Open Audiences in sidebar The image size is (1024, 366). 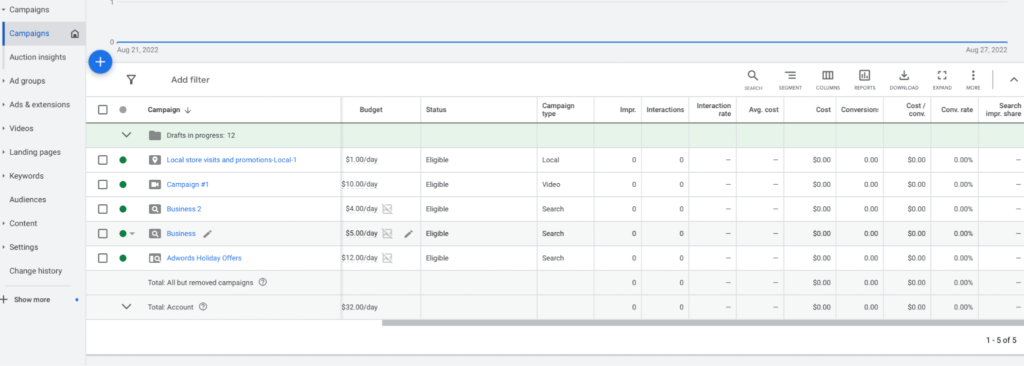[x=28, y=200]
